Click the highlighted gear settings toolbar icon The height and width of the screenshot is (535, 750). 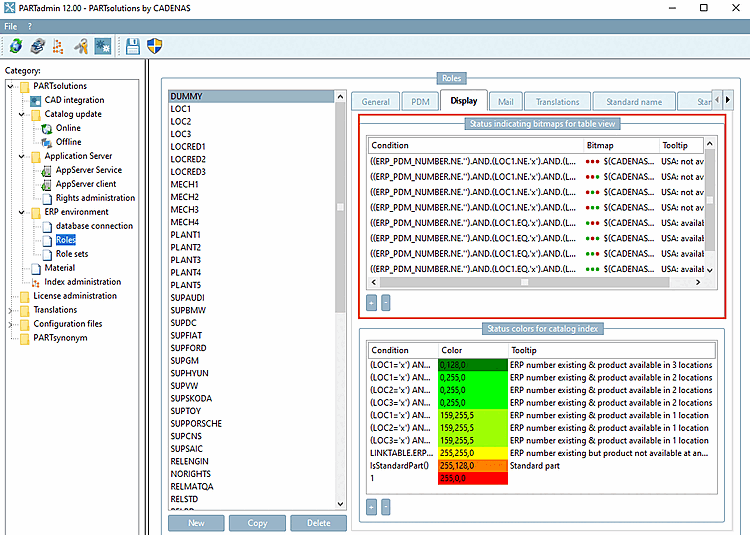click(x=102, y=46)
